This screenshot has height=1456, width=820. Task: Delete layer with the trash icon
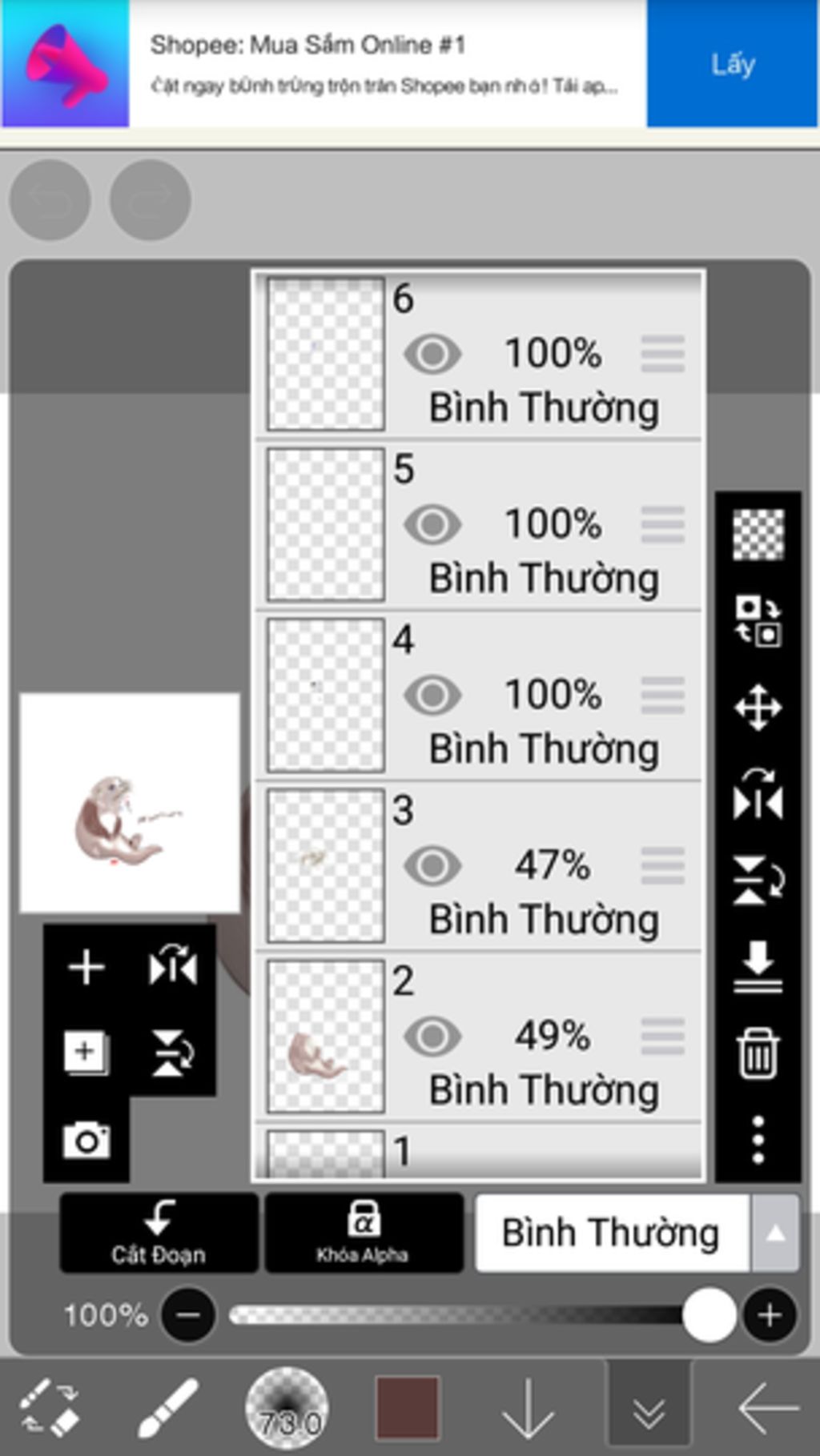point(758,1053)
